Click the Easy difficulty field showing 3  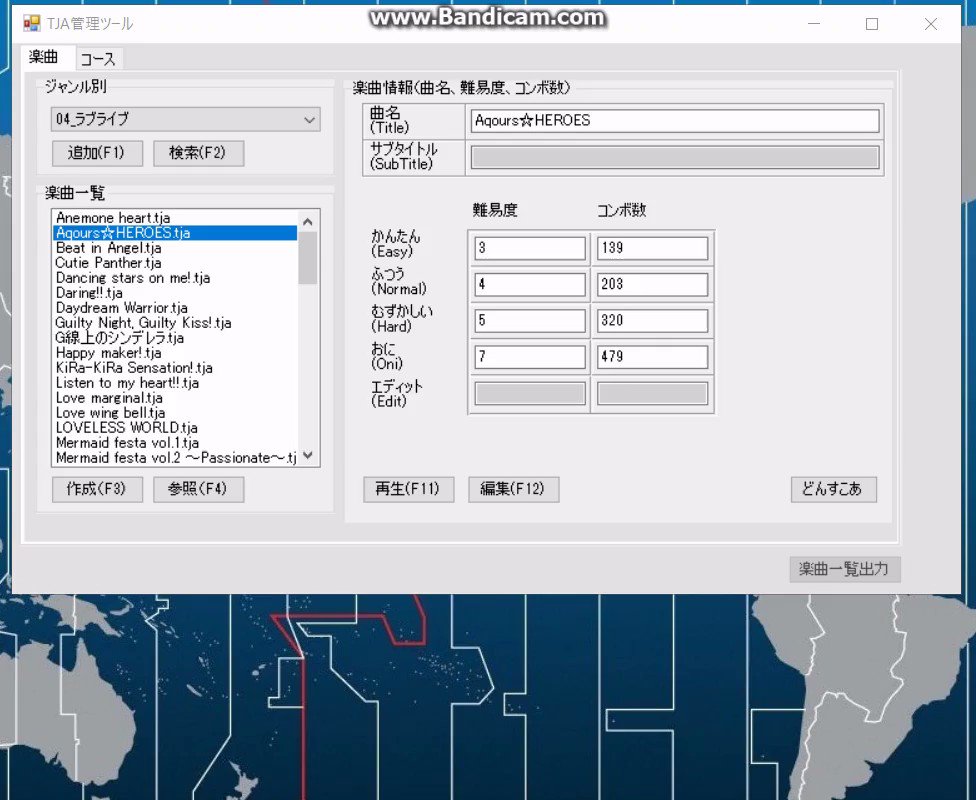pos(530,248)
